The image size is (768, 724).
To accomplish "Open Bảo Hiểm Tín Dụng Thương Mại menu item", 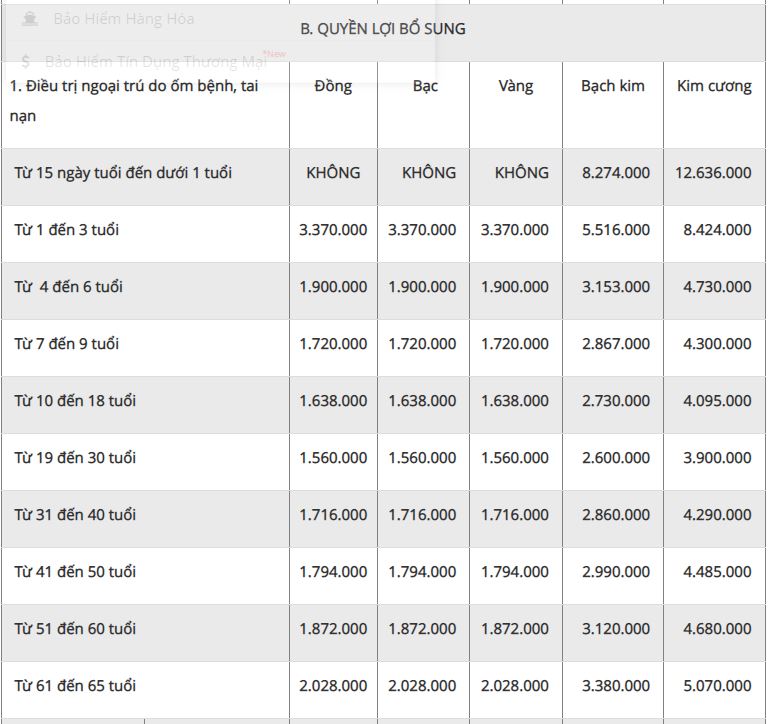I will (156, 62).
